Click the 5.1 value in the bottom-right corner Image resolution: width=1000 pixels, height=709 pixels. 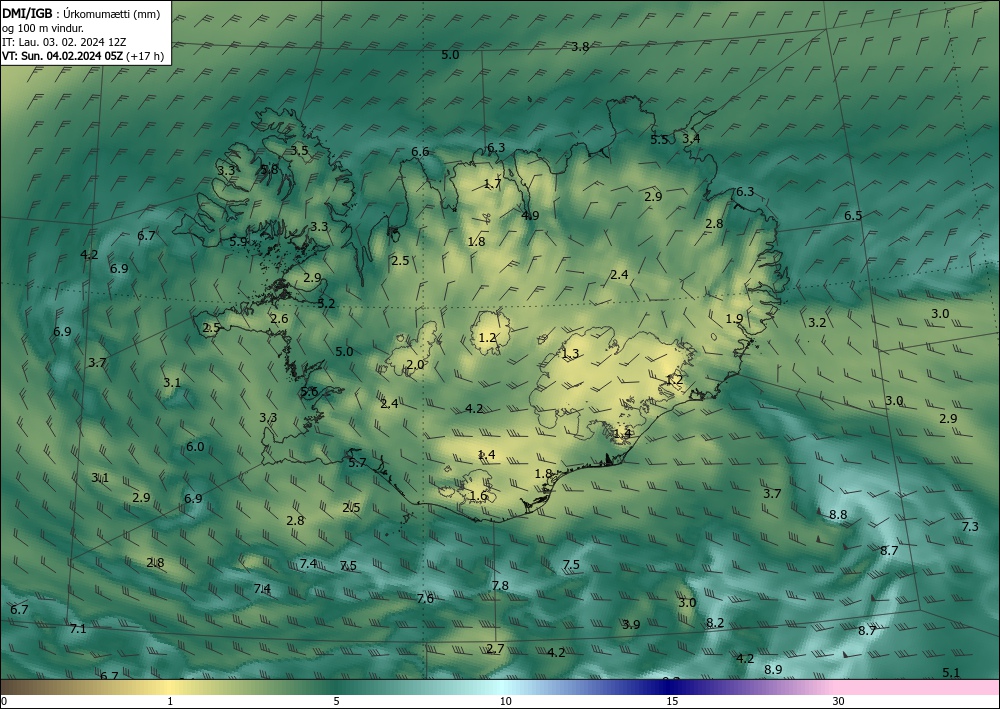pyautogui.click(x=951, y=672)
